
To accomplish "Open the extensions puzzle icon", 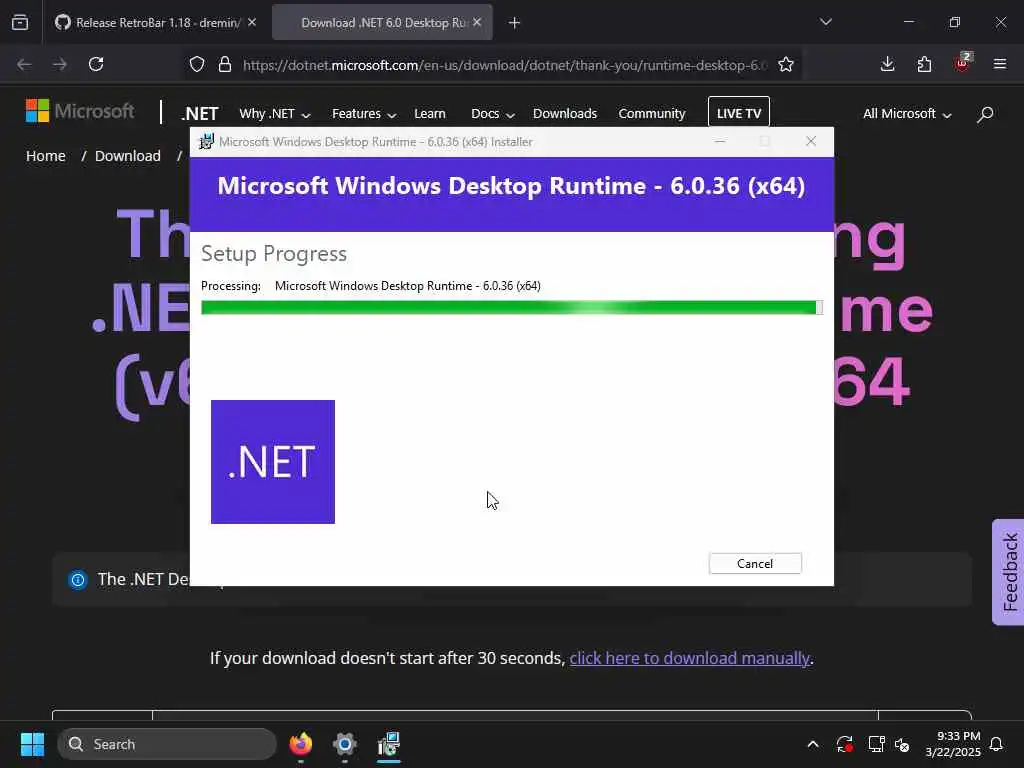I will [924, 64].
